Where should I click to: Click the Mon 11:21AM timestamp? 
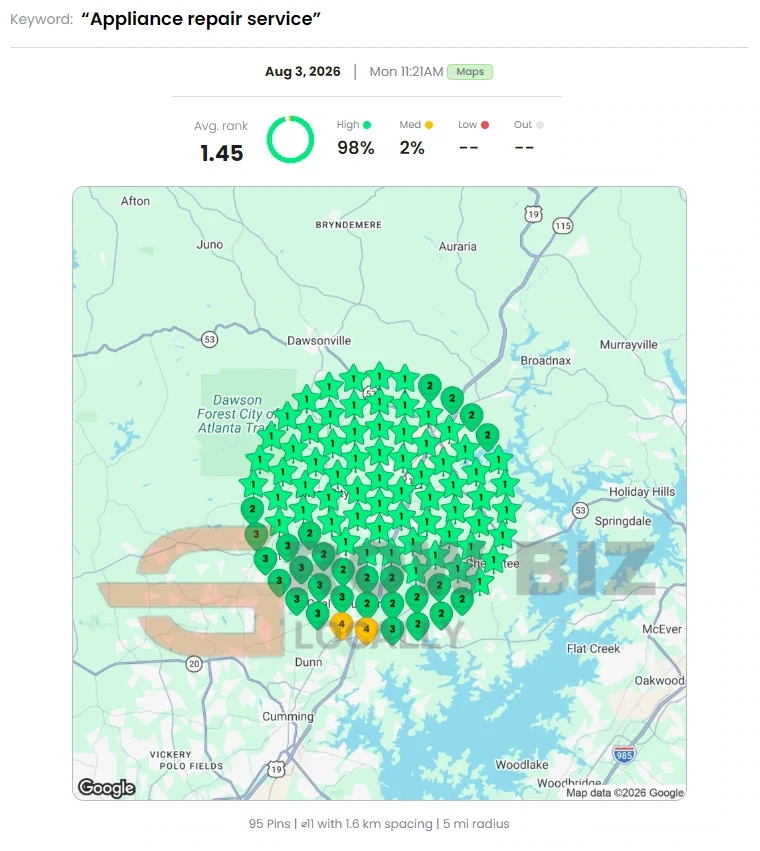(x=406, y=72)
